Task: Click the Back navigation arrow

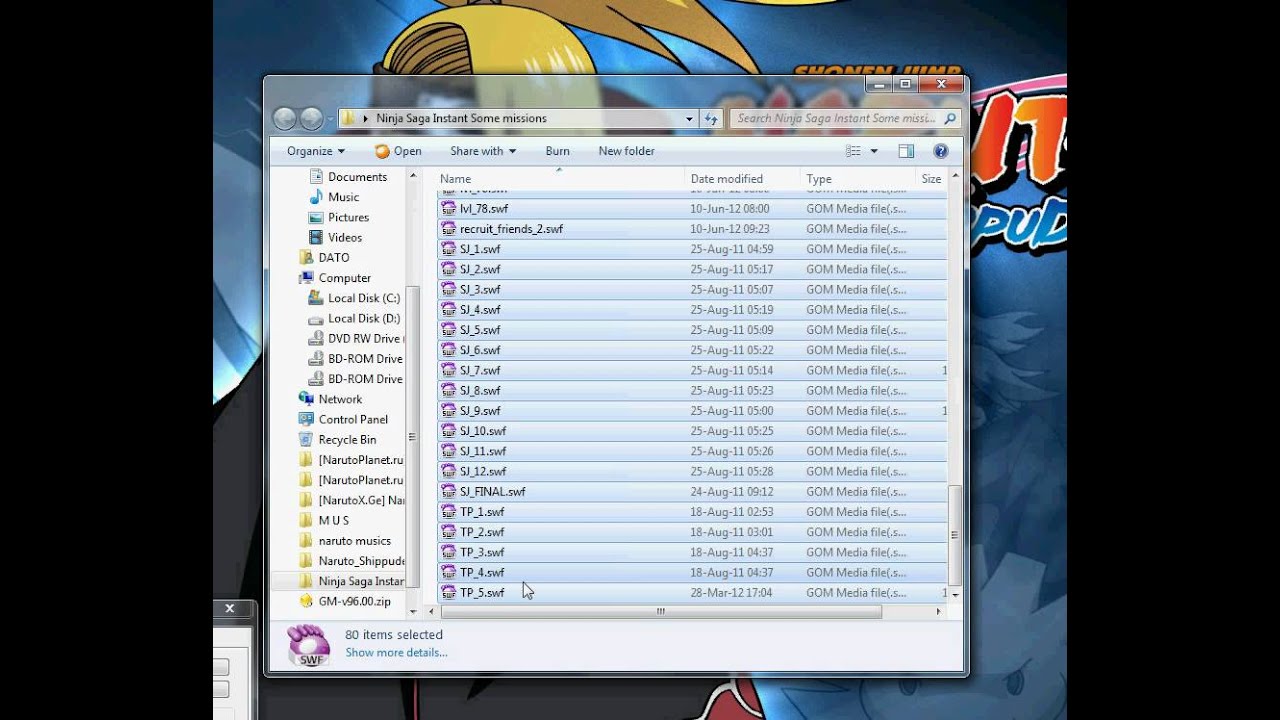Action: [284, 118]
